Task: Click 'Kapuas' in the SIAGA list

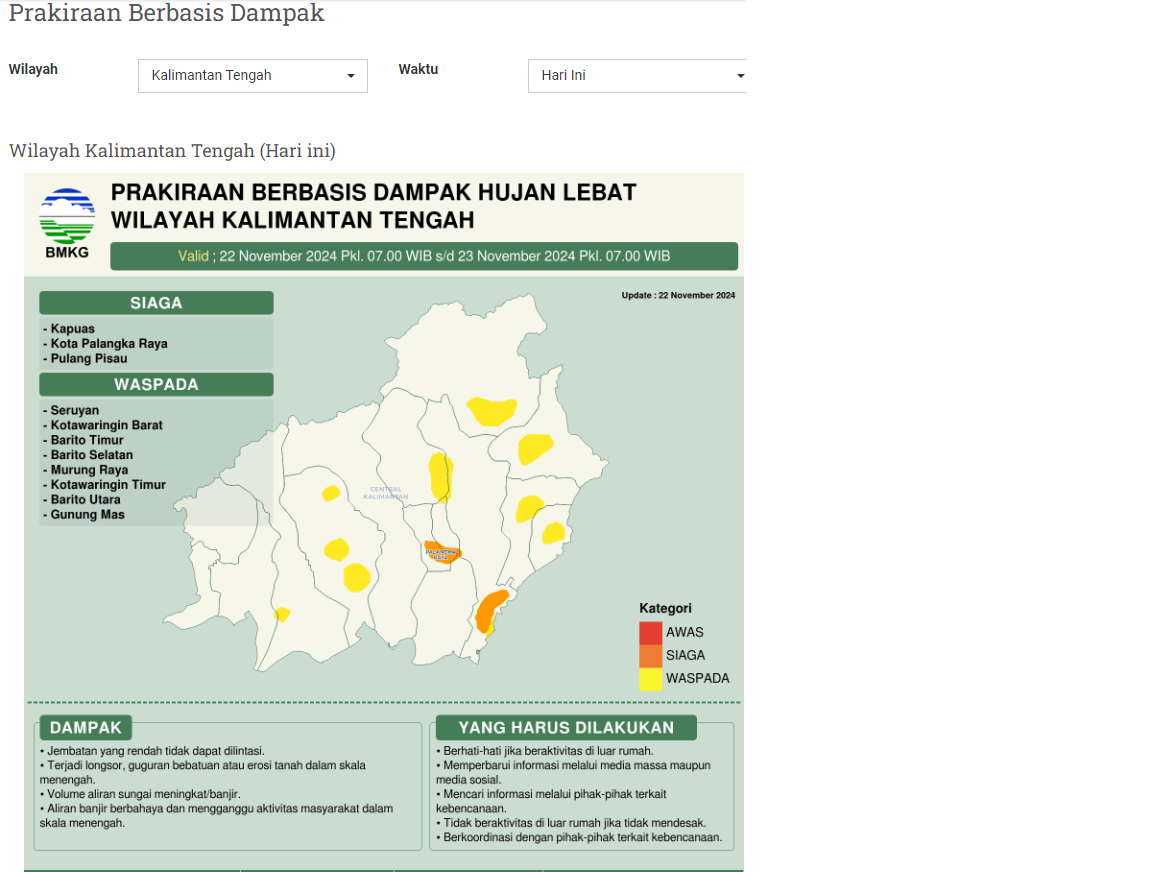Action: click(x=72, y=328)
